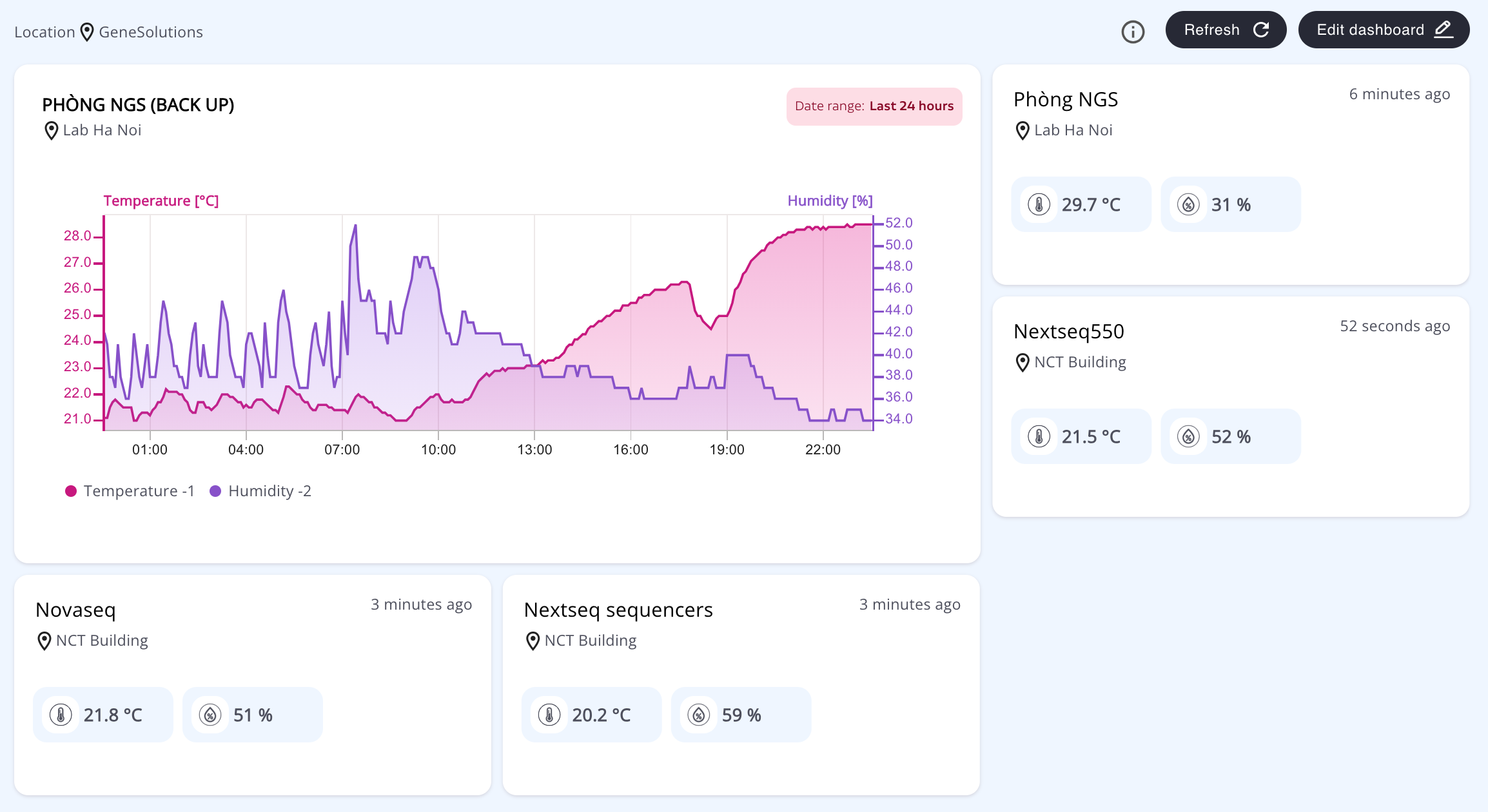Viewport: 1488px width, 812px height.
Task: Open the Phòng NGS card title
Action: coord(1066,100)
